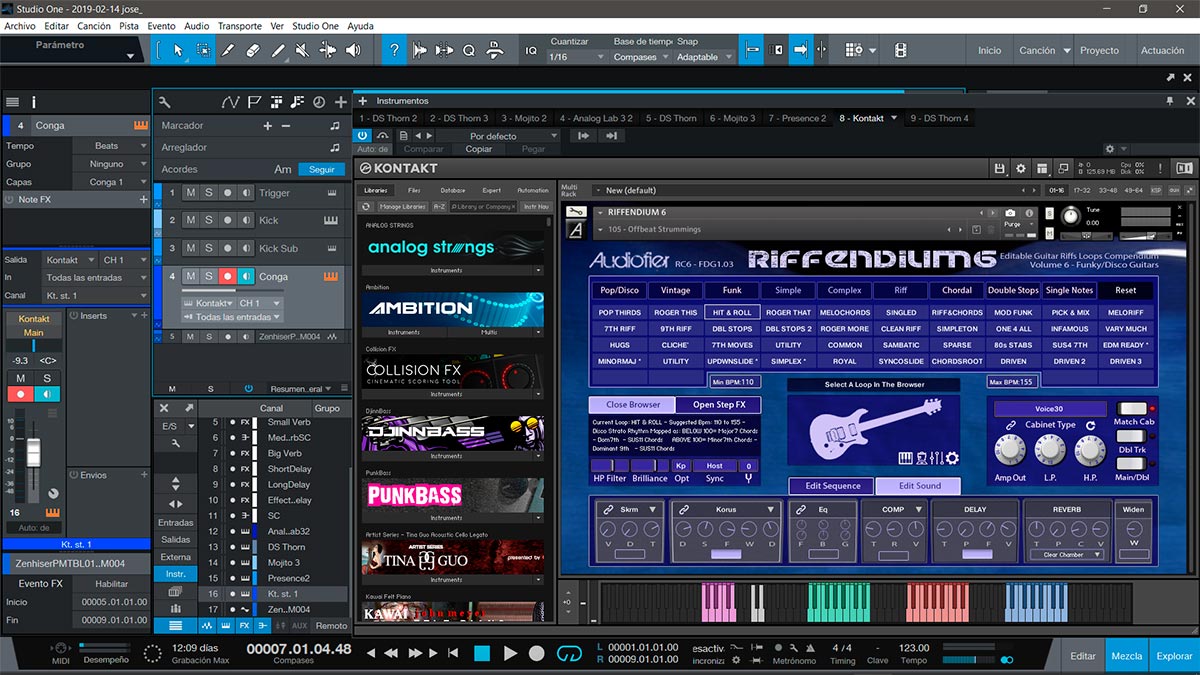Select the Range selection tool
This screenshot has height=675, width=1200.
click(x=203, y=50)
